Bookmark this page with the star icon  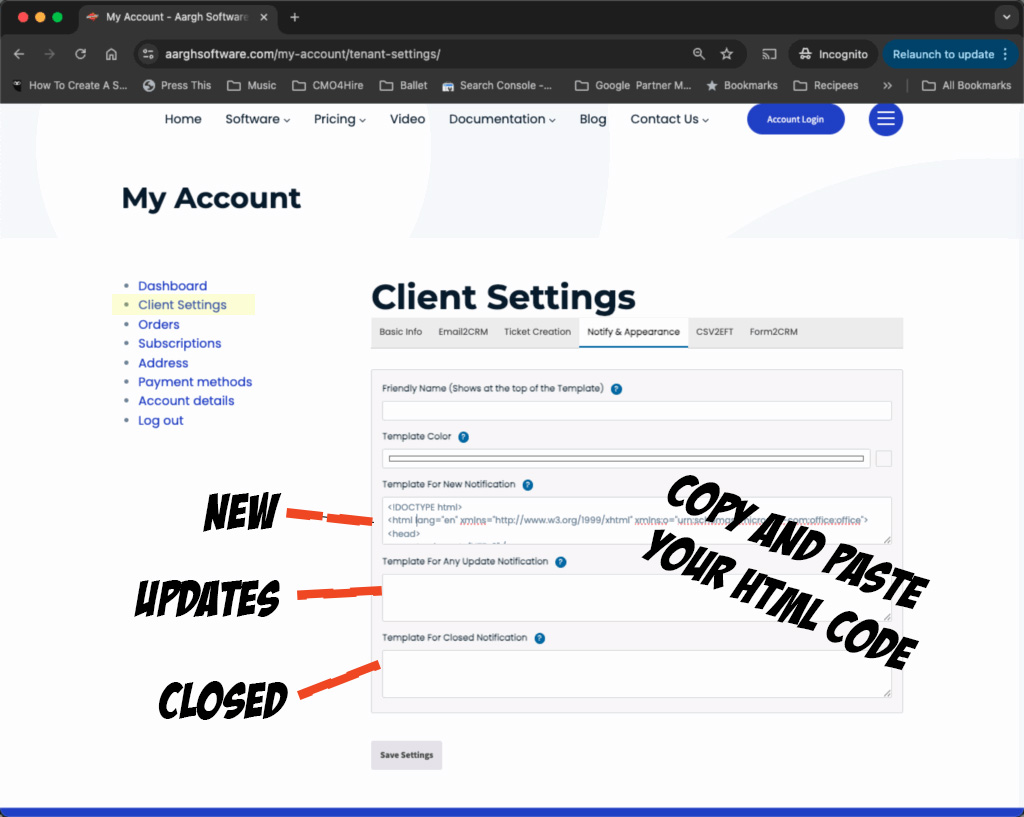[727, 54]
